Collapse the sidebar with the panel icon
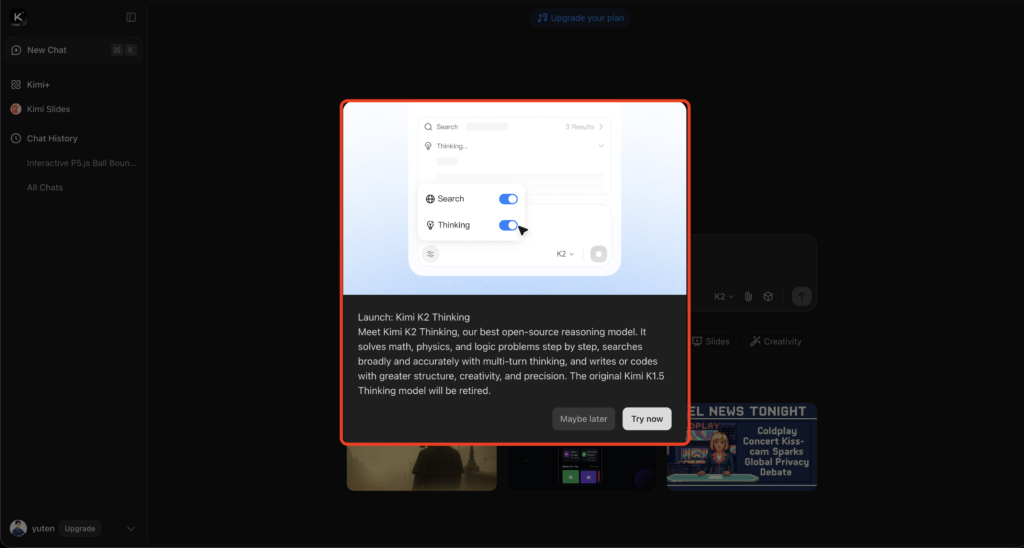This screenshot has height=548, width=1024. pyautogui.click(x=131, y=17)
